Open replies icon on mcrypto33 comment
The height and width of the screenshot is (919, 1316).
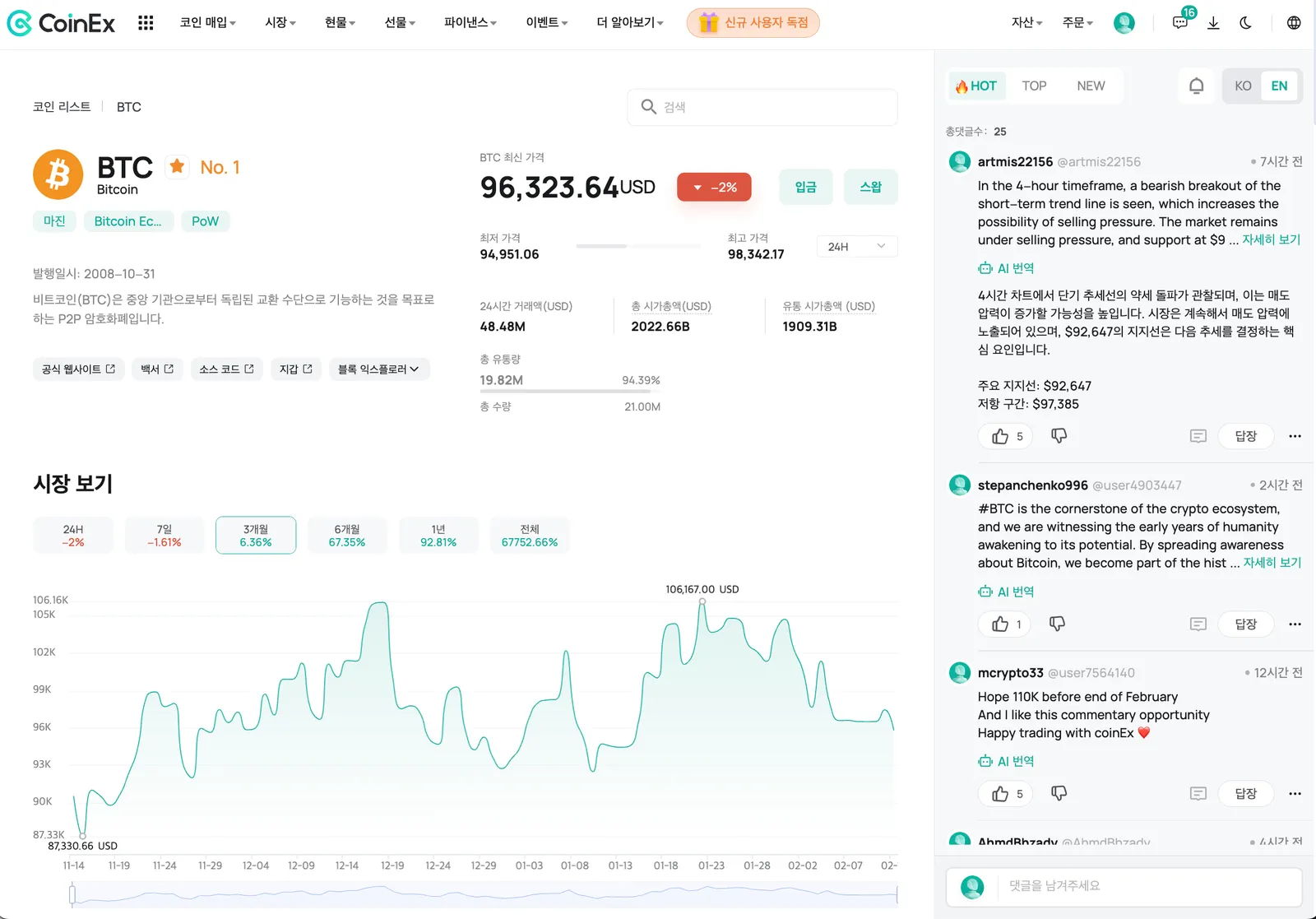pyautogui.click(x=1198, y=794)
